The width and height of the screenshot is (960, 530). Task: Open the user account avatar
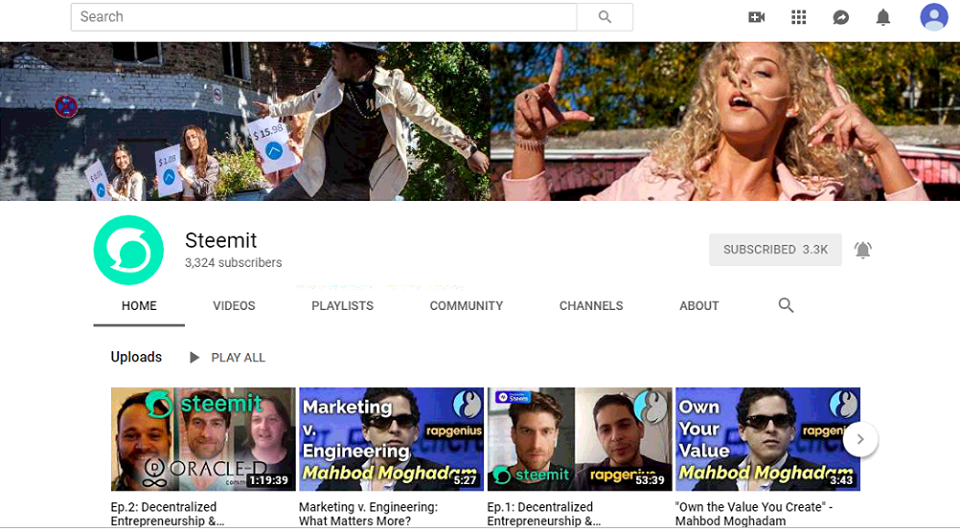(x=934, y=17)
